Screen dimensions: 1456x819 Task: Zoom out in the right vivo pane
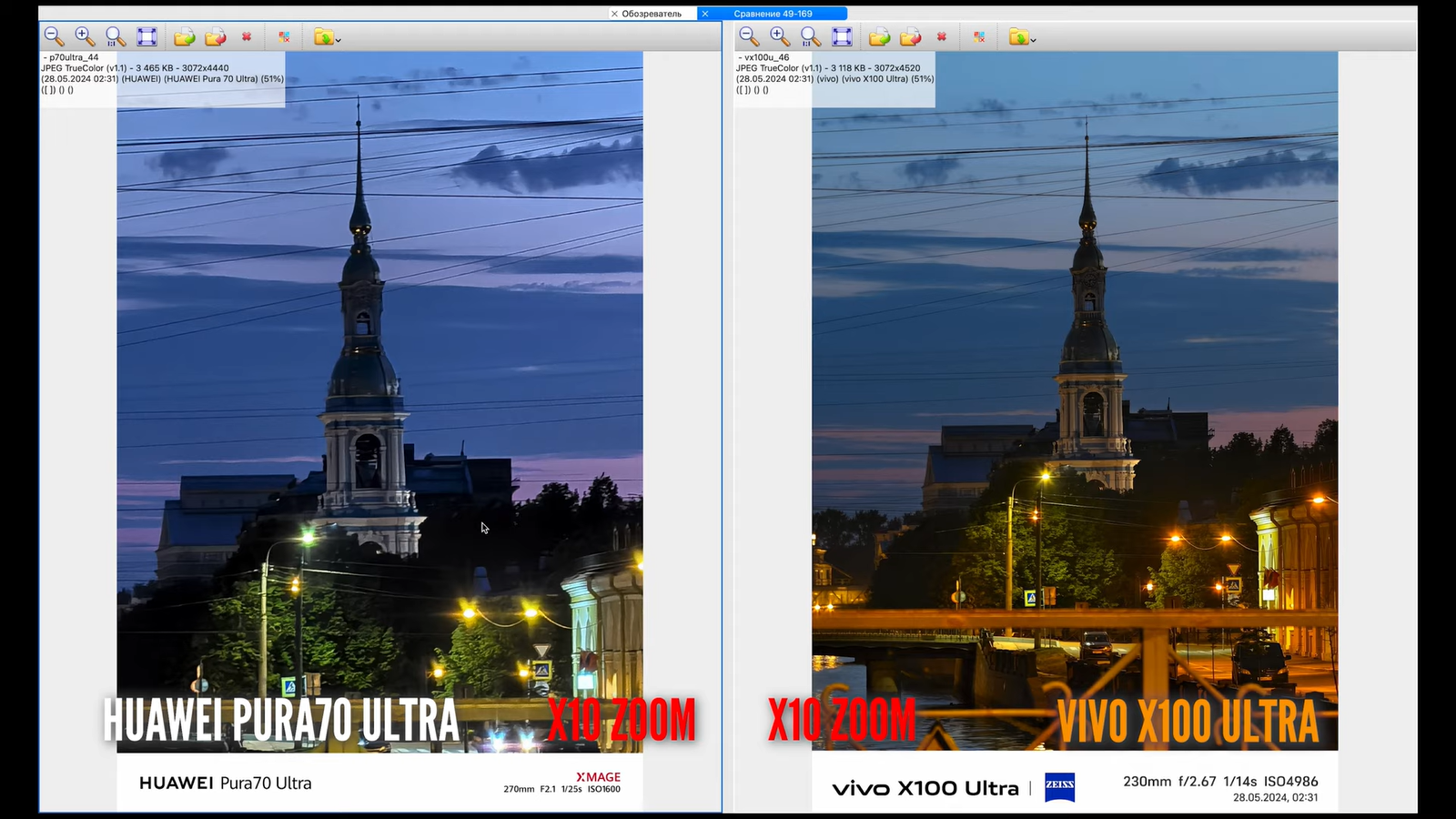[x=749, y=36]
